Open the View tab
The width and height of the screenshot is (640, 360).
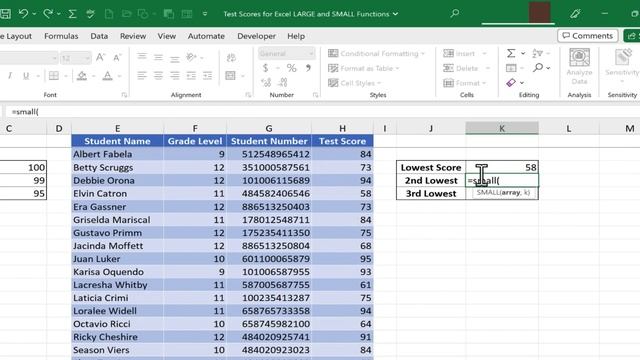point(167,36)
